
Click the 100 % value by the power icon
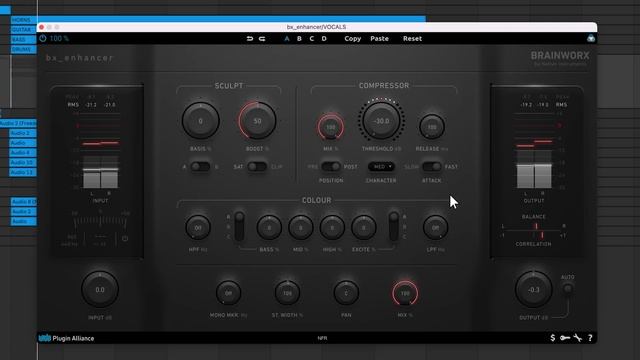tap(60, 38)
